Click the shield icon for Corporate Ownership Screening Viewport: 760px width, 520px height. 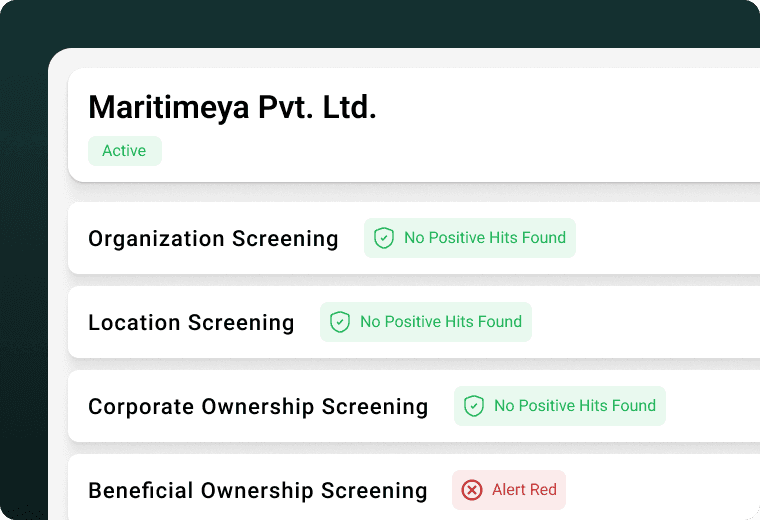(474, 406)
